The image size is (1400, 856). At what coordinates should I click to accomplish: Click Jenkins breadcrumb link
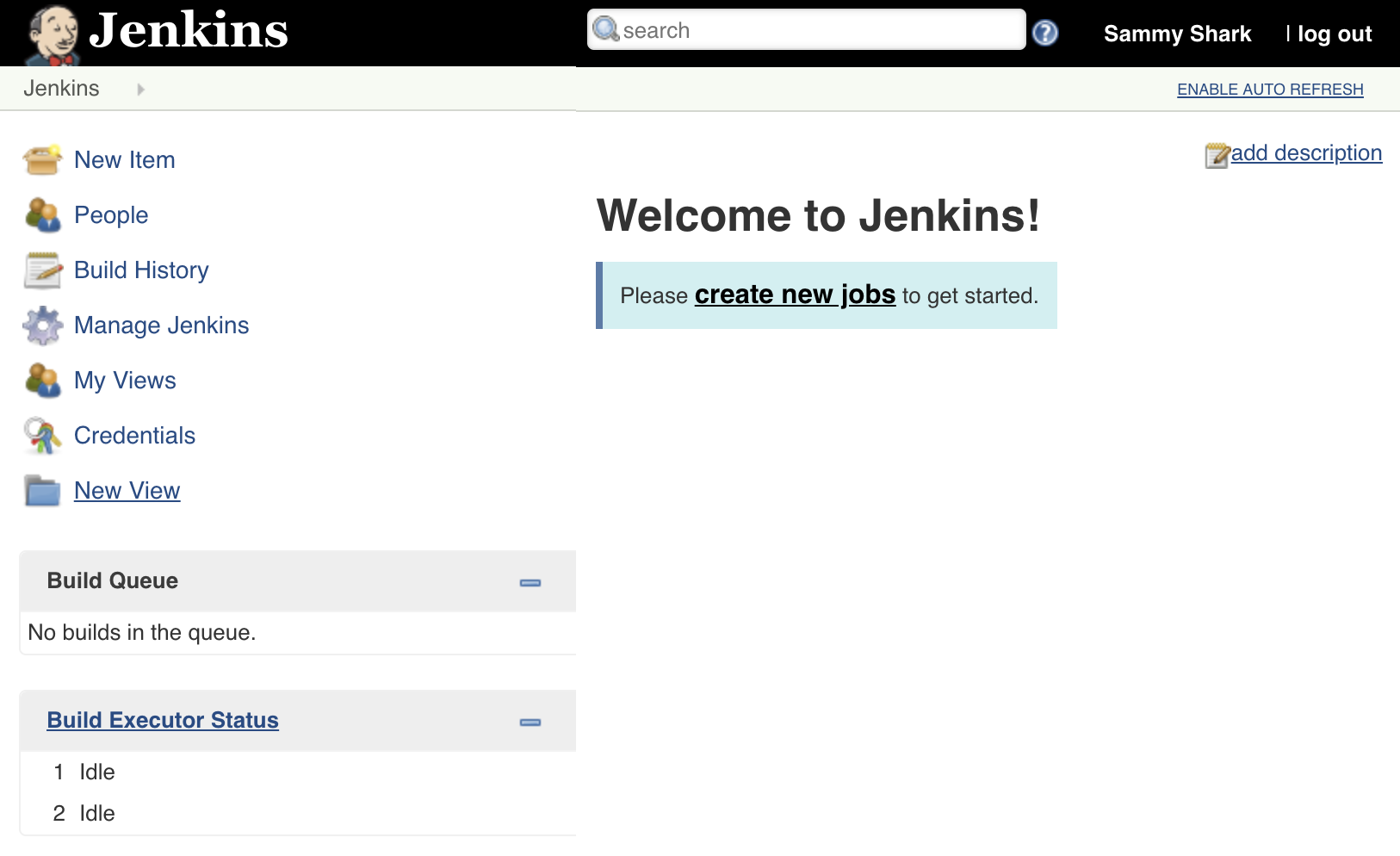point(61,89)
